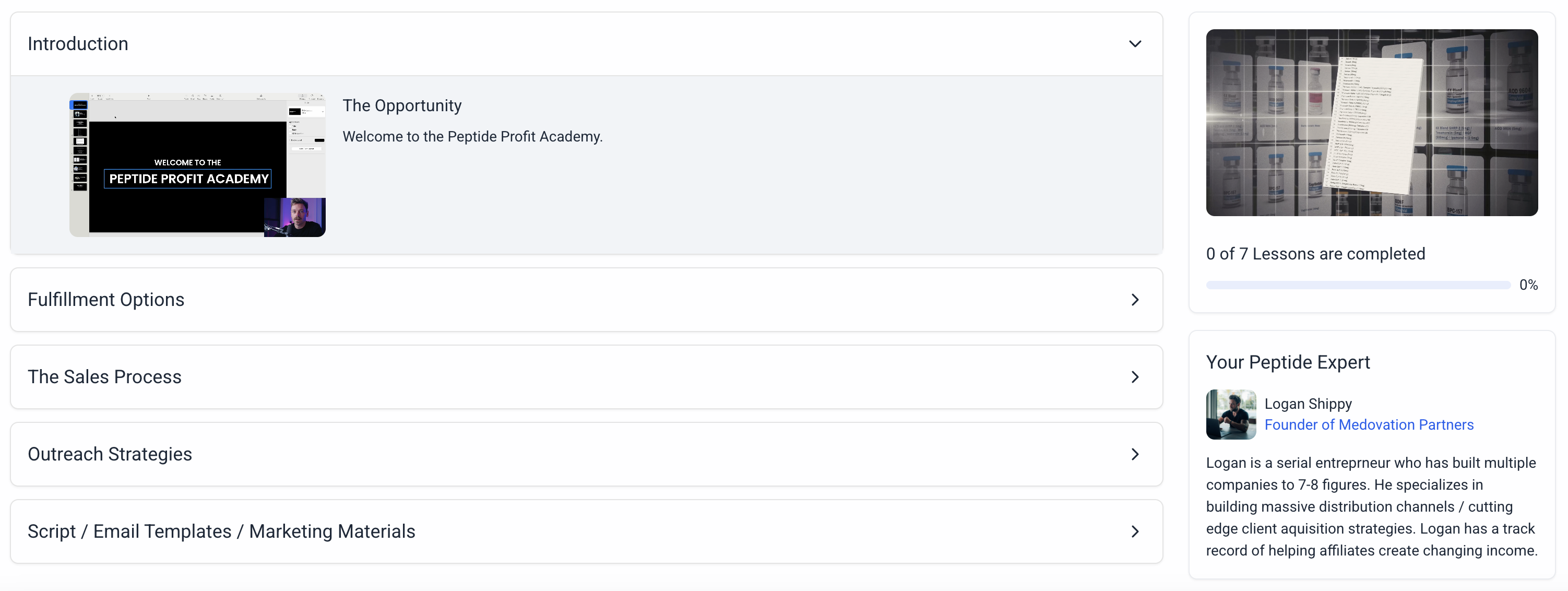Click the lesson description 'Welcome to the Peptide Profit Academy.'
This screenshot has width=1568, height=591.
(x=472, y=136)
